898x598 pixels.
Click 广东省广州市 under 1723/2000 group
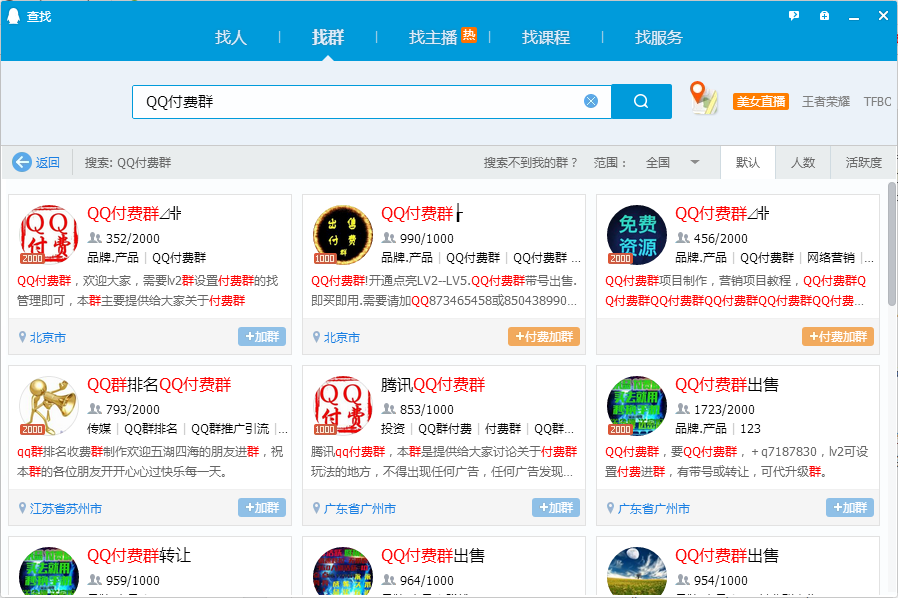[x=653, y=508]
